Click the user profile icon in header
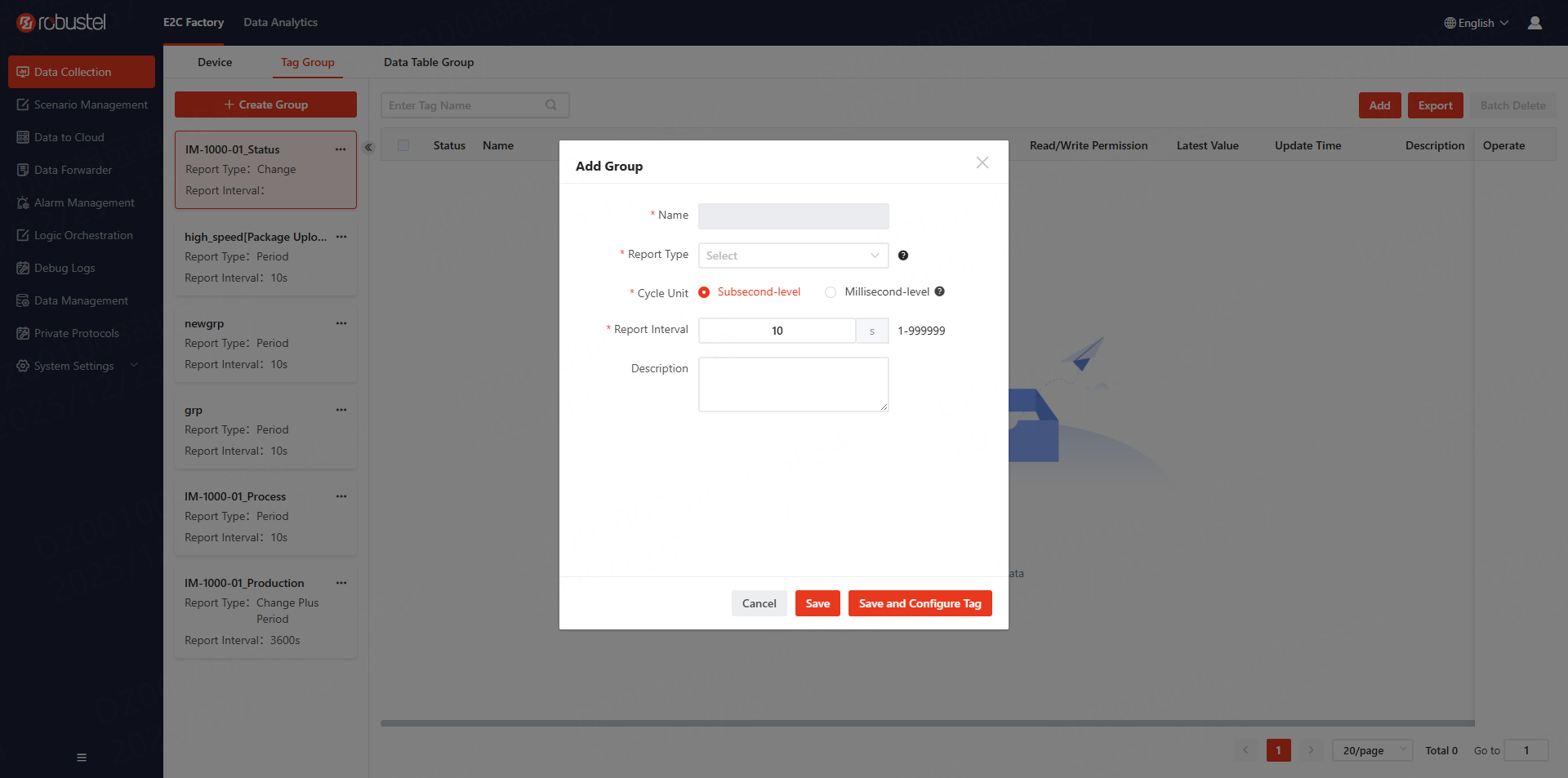The height and width of the screenshot is (778, 1568). pos(1535,23)
